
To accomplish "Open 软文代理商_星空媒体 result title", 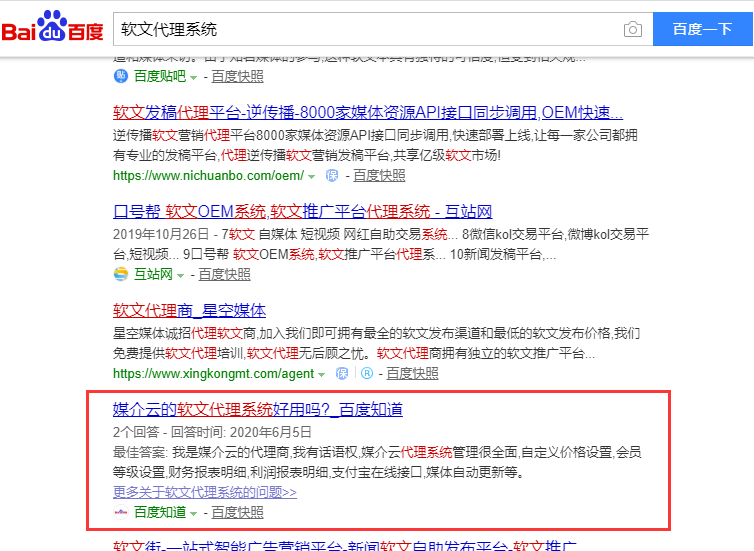I will pos(189,310).
